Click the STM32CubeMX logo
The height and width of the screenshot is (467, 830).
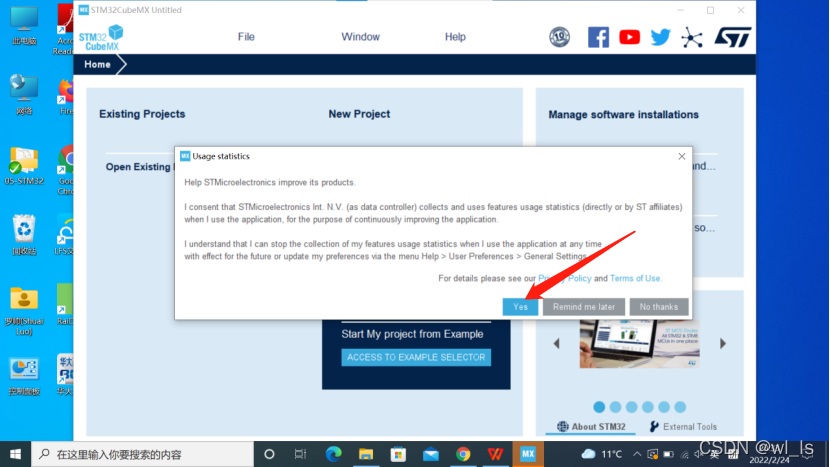(101, 38)
